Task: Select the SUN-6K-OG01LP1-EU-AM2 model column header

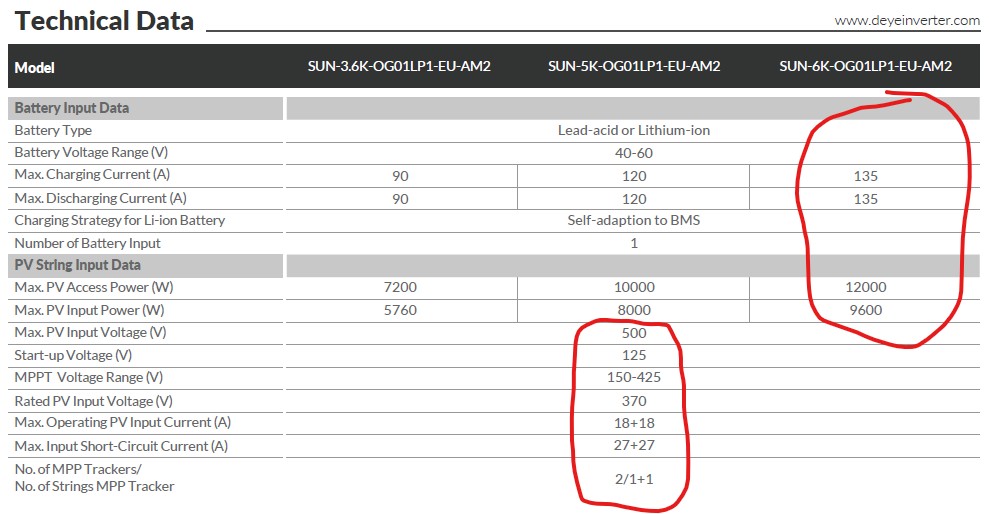Action: click(x=865, y=67)
